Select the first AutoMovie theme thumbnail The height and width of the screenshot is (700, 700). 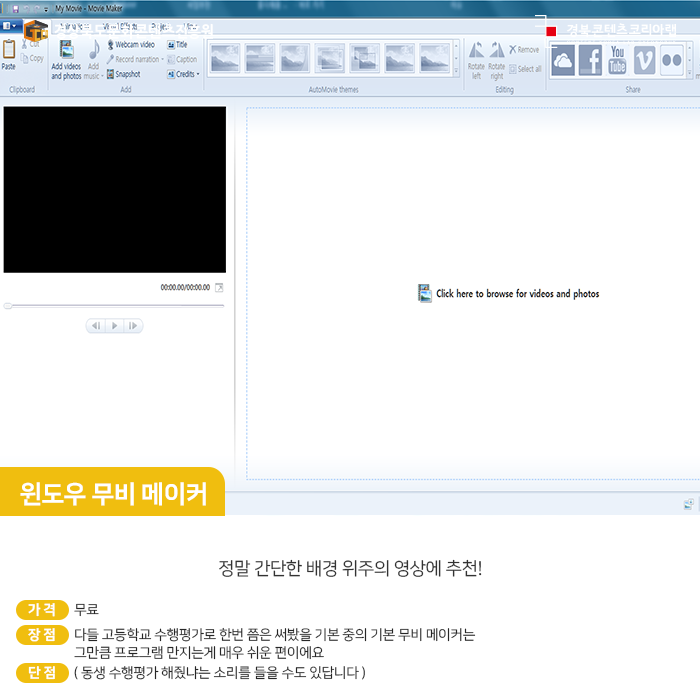click(x=225, y=58)
